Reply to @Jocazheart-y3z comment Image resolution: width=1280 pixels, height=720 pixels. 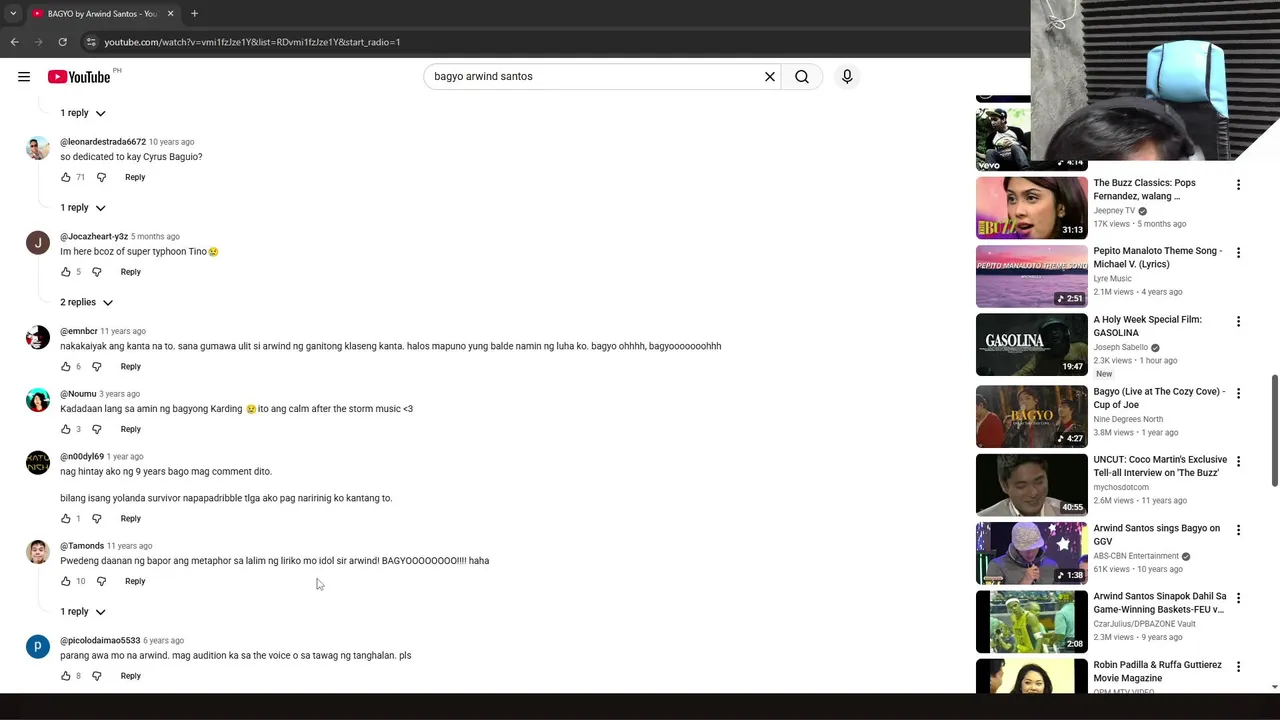coord(131,272)
